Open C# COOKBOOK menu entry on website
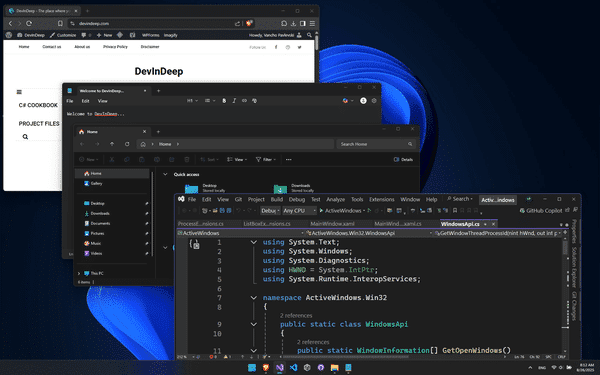Image resolution: width=600 pixels, height=375 pixels. pyautogui.click(x=38, y=105)
